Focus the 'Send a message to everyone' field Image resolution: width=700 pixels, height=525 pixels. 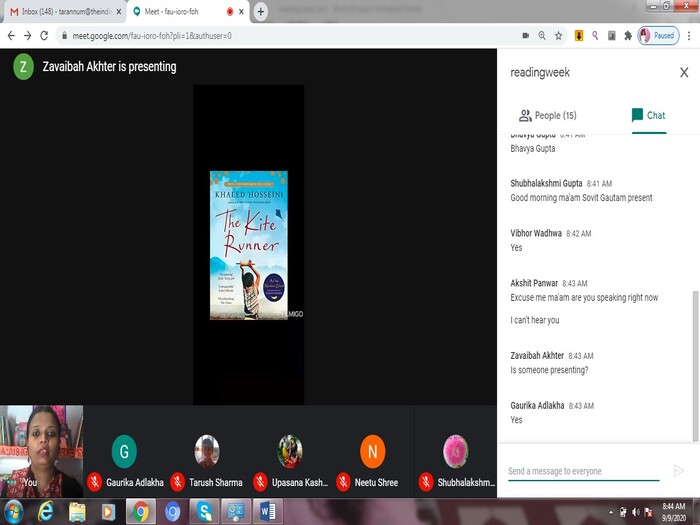(583, 471)
